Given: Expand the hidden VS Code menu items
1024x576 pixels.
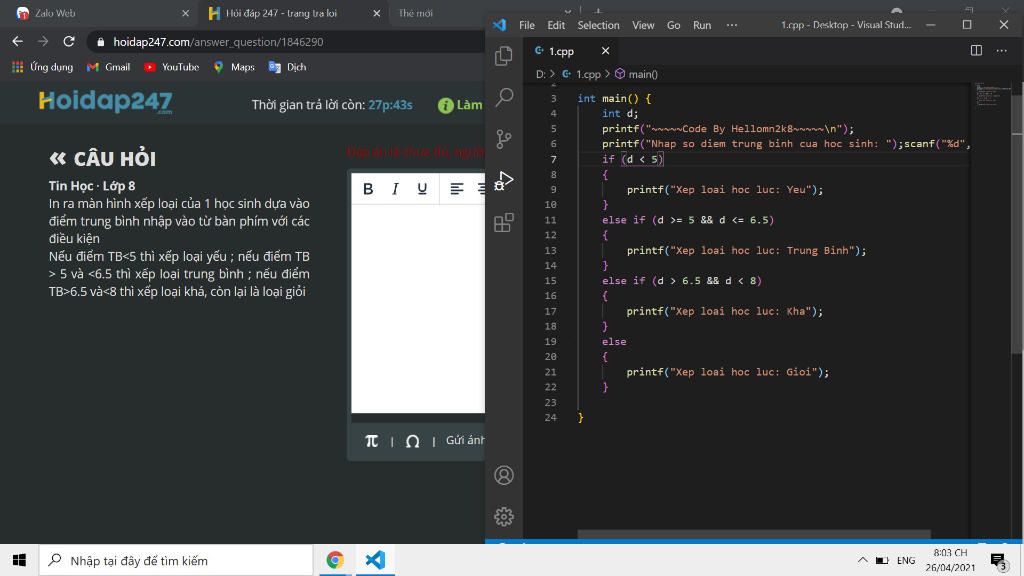Looking at the screenshot, I should point(731,25).
